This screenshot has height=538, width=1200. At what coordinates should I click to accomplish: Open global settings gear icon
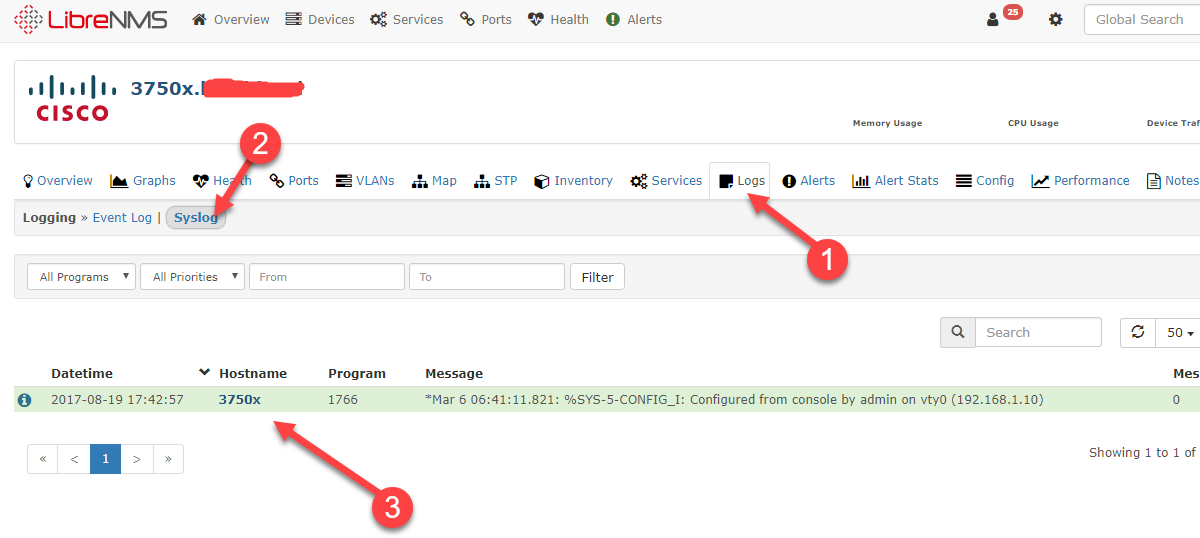point(1055,19)
